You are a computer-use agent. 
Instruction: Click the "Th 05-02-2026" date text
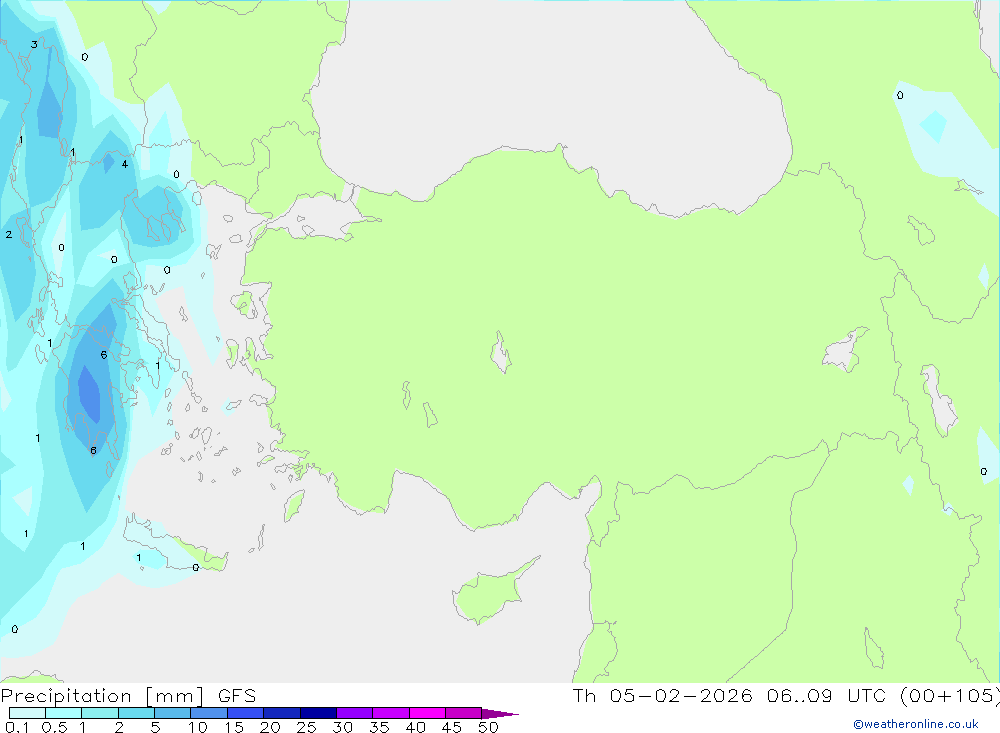(x=663, y=695)
